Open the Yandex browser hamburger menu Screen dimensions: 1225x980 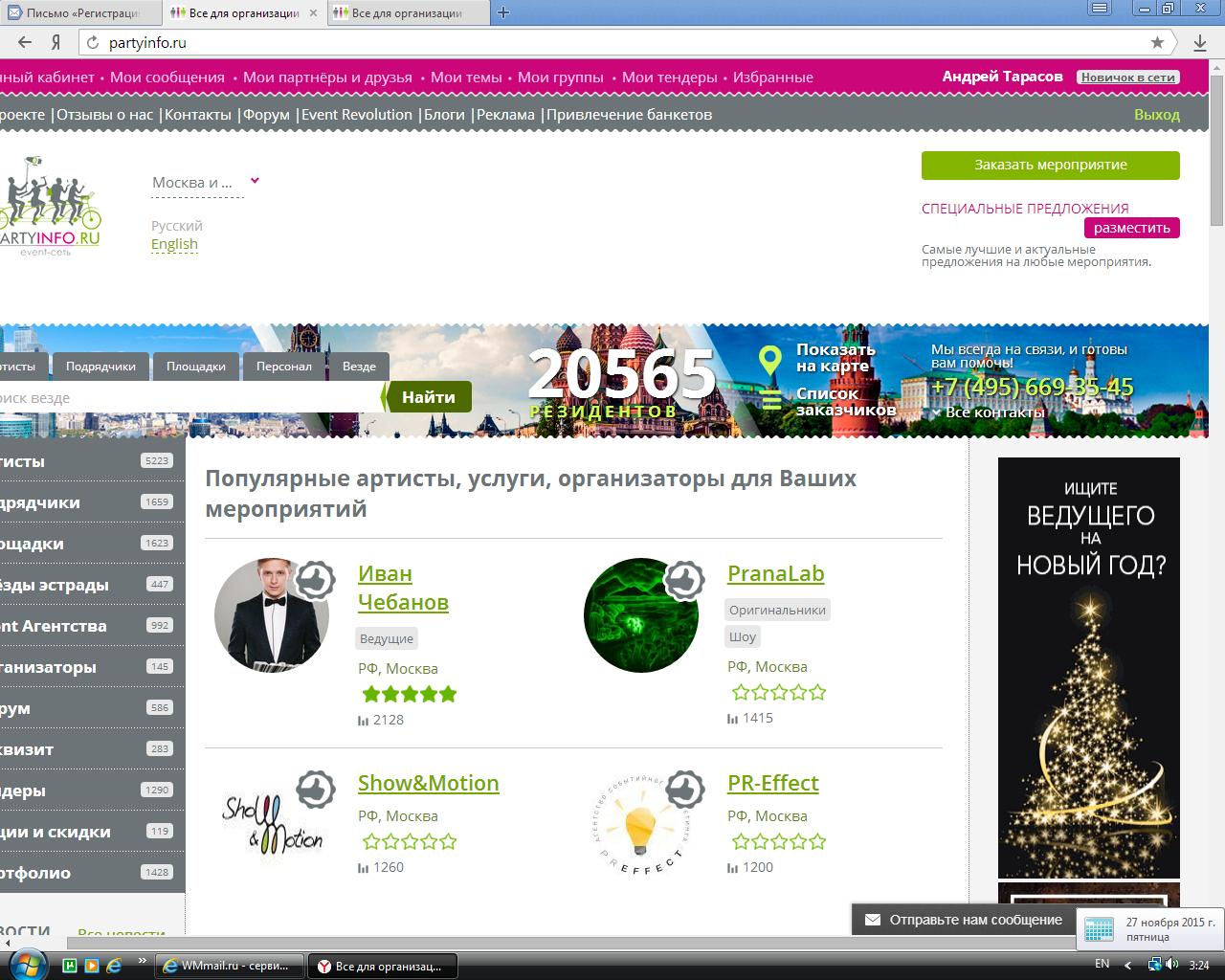click(1101, 8)
